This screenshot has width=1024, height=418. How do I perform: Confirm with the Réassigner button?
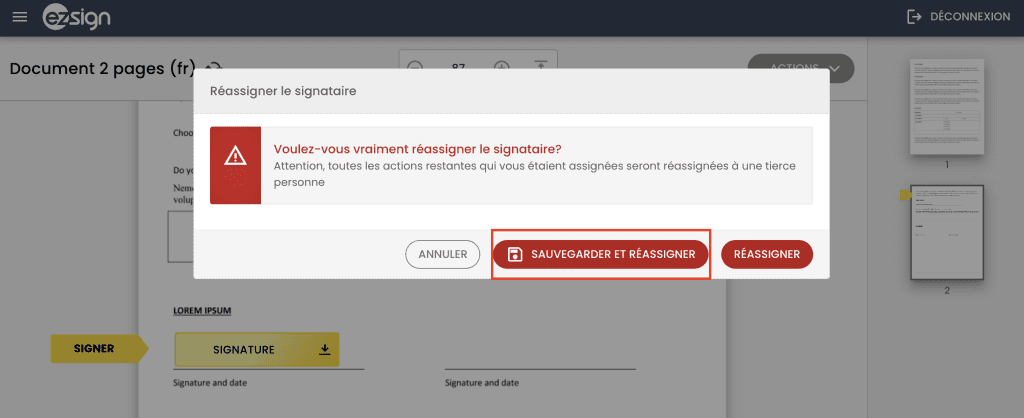[x=766, y=254]
